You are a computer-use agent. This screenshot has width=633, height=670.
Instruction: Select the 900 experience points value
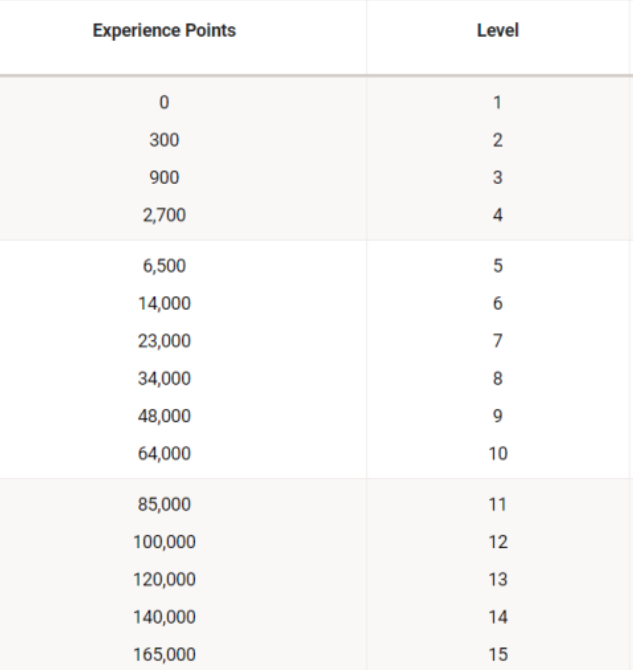point(164,178)
